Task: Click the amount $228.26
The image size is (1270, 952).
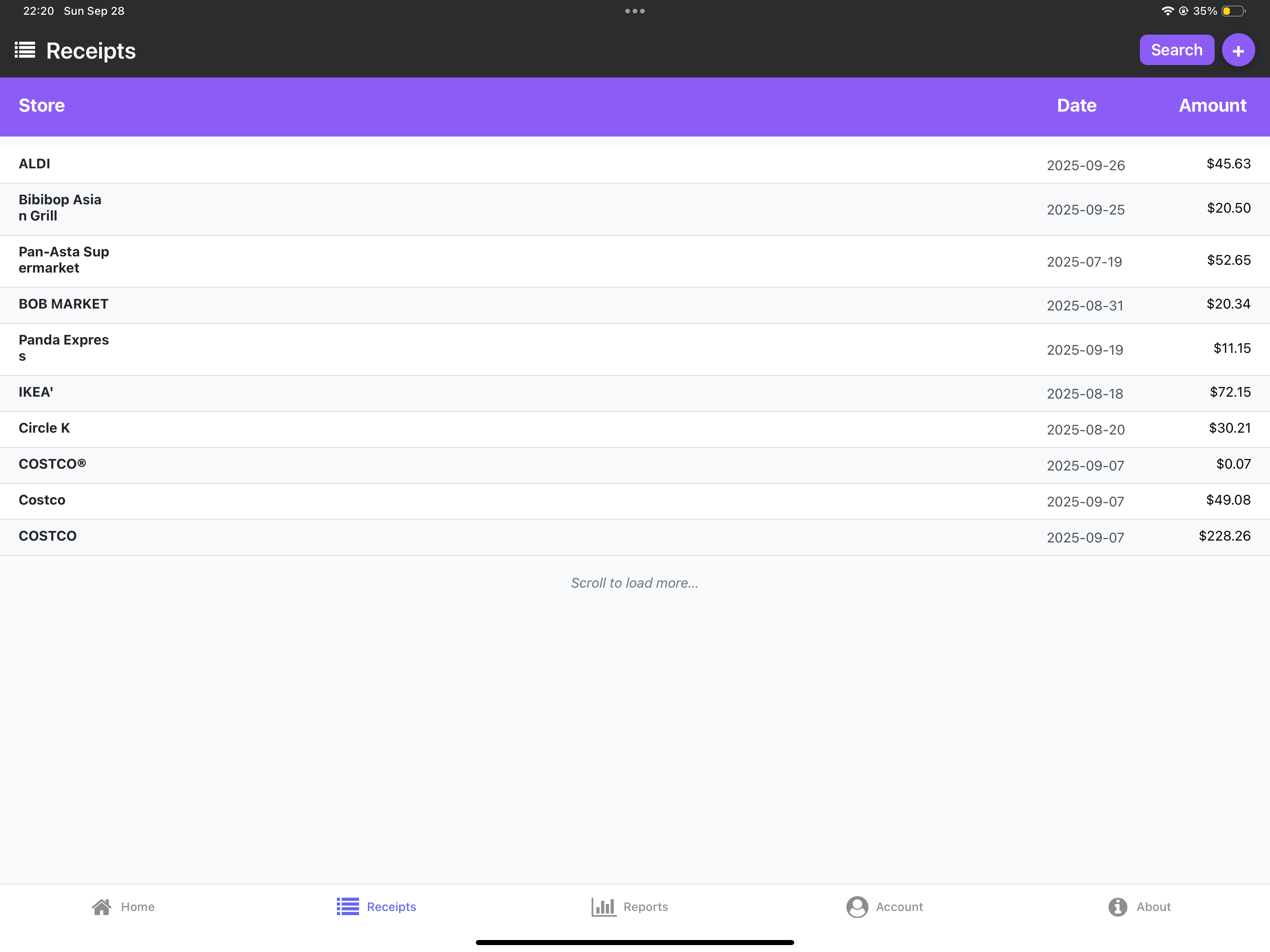Action: [1224, 536]
